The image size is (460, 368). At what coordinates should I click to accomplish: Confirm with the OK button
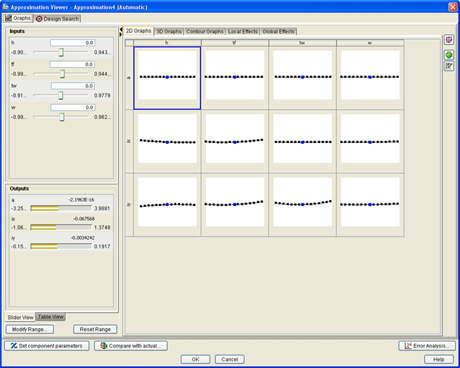[195, 359]
